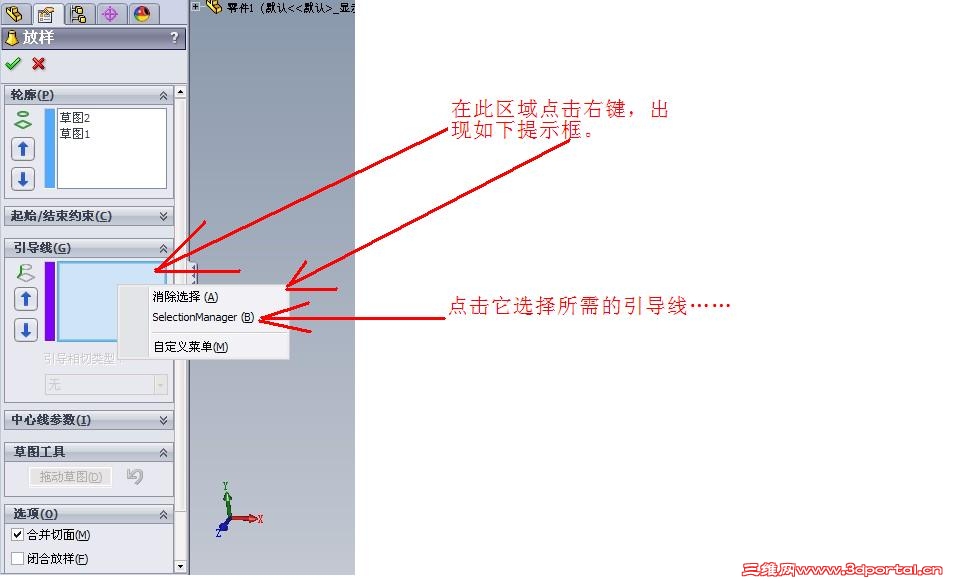Choose SelectionManager from context menu
Image resolution: width=962 pixels, height=583 pixels.
(x=203, y=317)
